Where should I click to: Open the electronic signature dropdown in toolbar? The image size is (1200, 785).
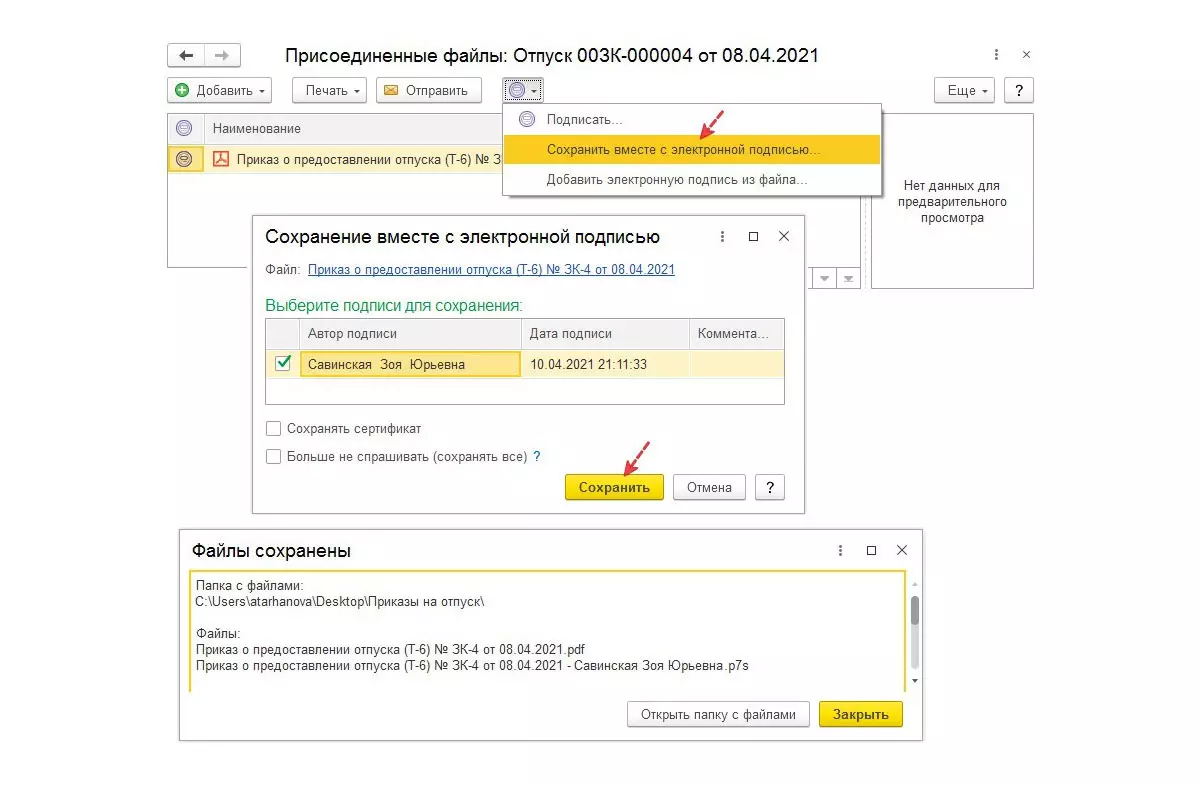pyautogui.click(x=523, y=90)
